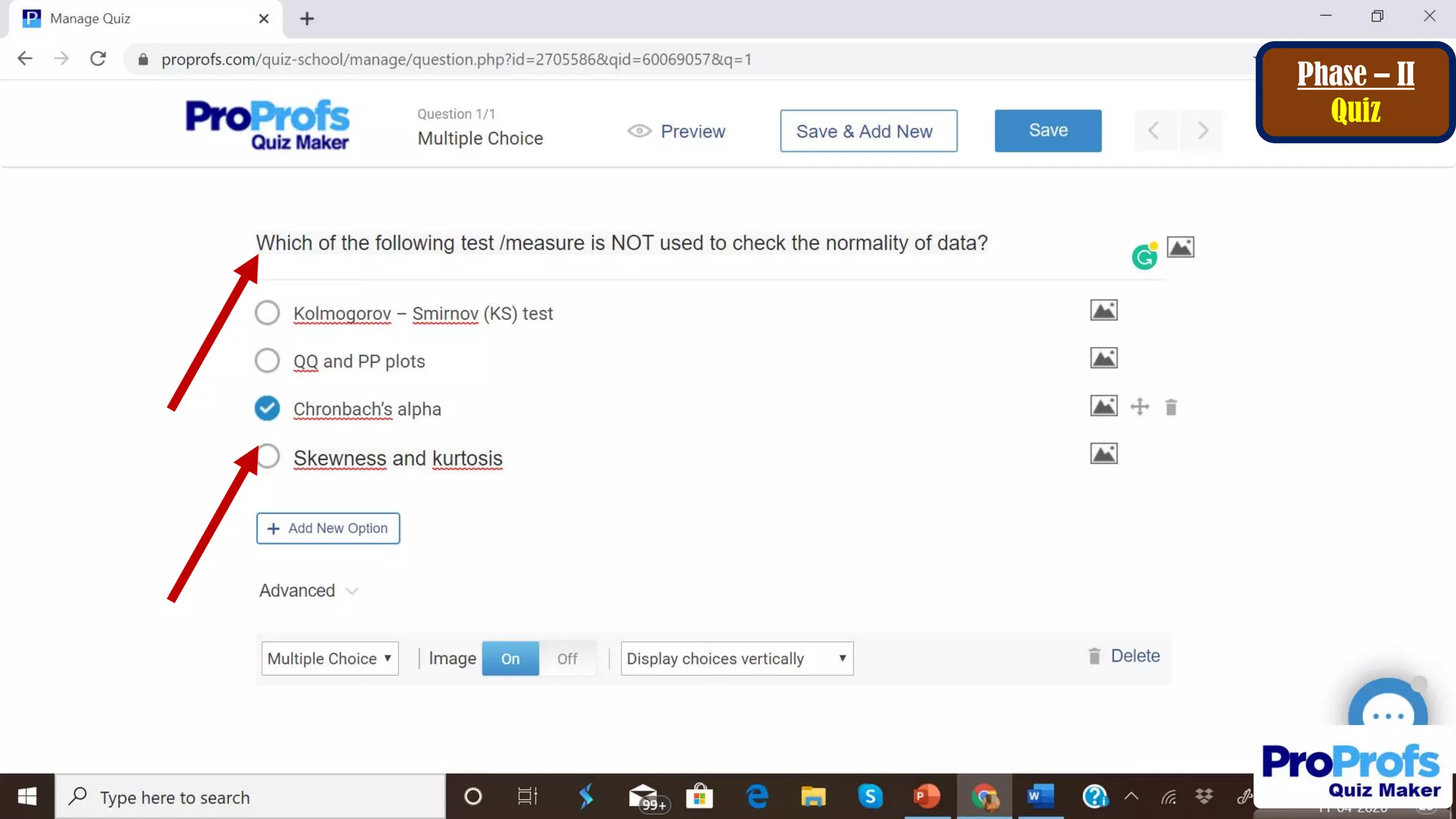
Task: Open Cortana circle on taskbar
Action: click(x=473, y=797)
